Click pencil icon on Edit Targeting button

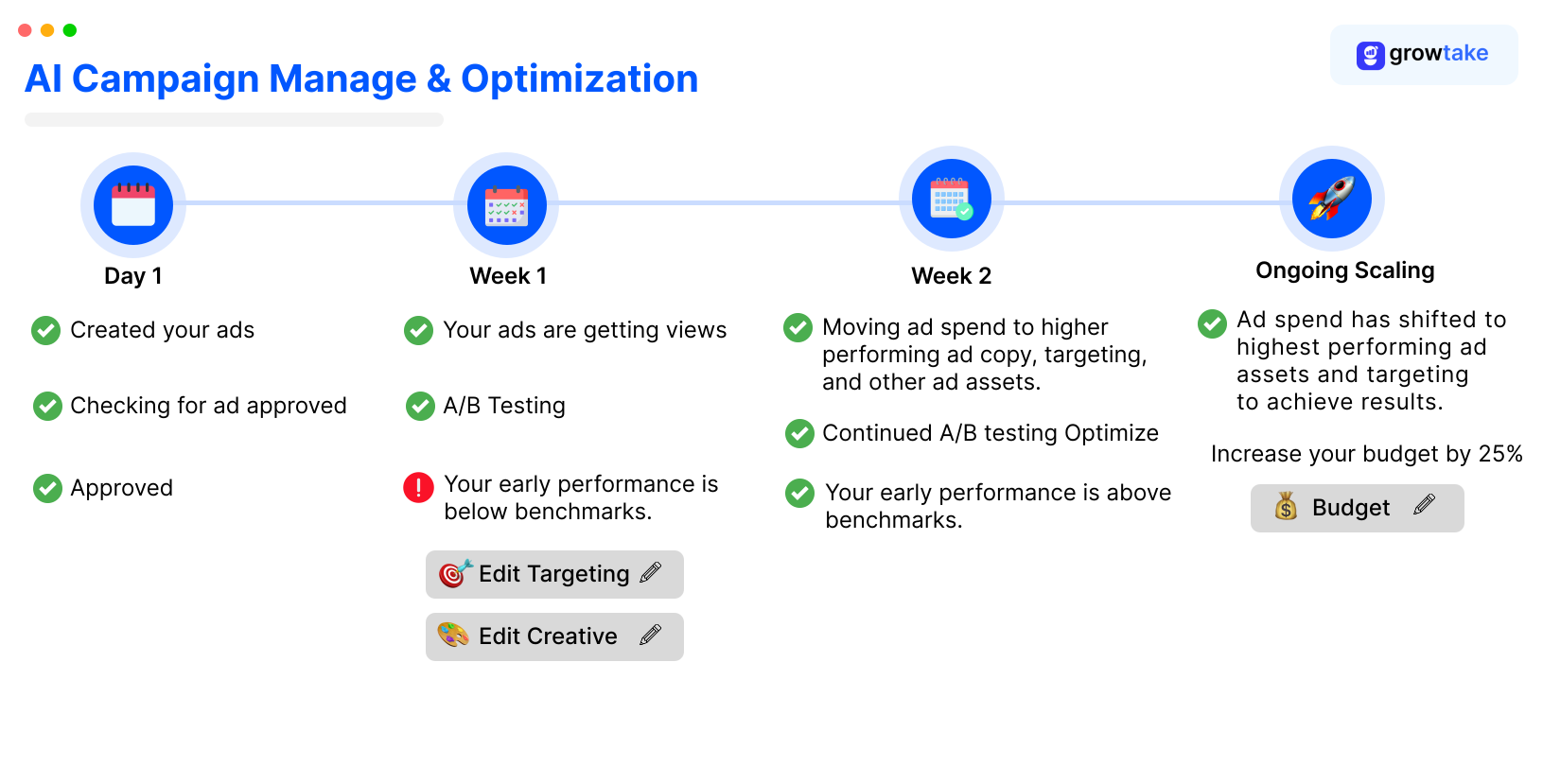[x=651, y=572]
